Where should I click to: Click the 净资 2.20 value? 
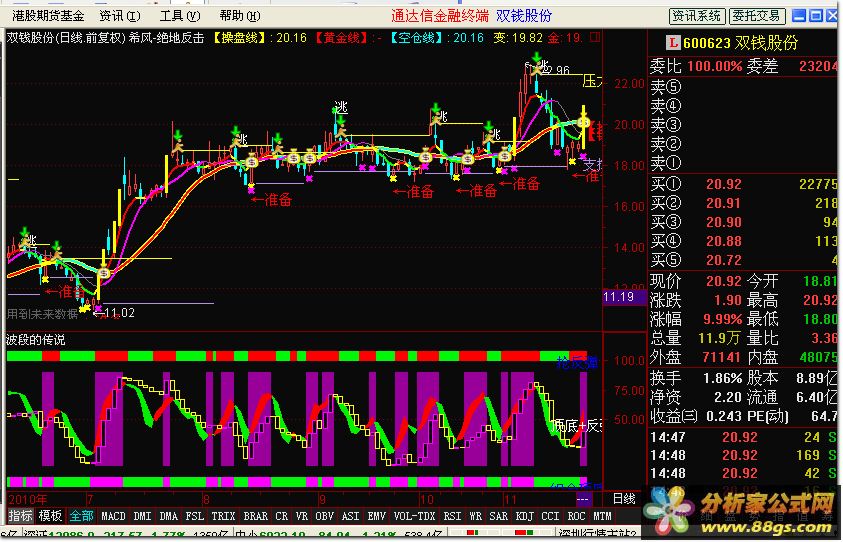point(728,397)
